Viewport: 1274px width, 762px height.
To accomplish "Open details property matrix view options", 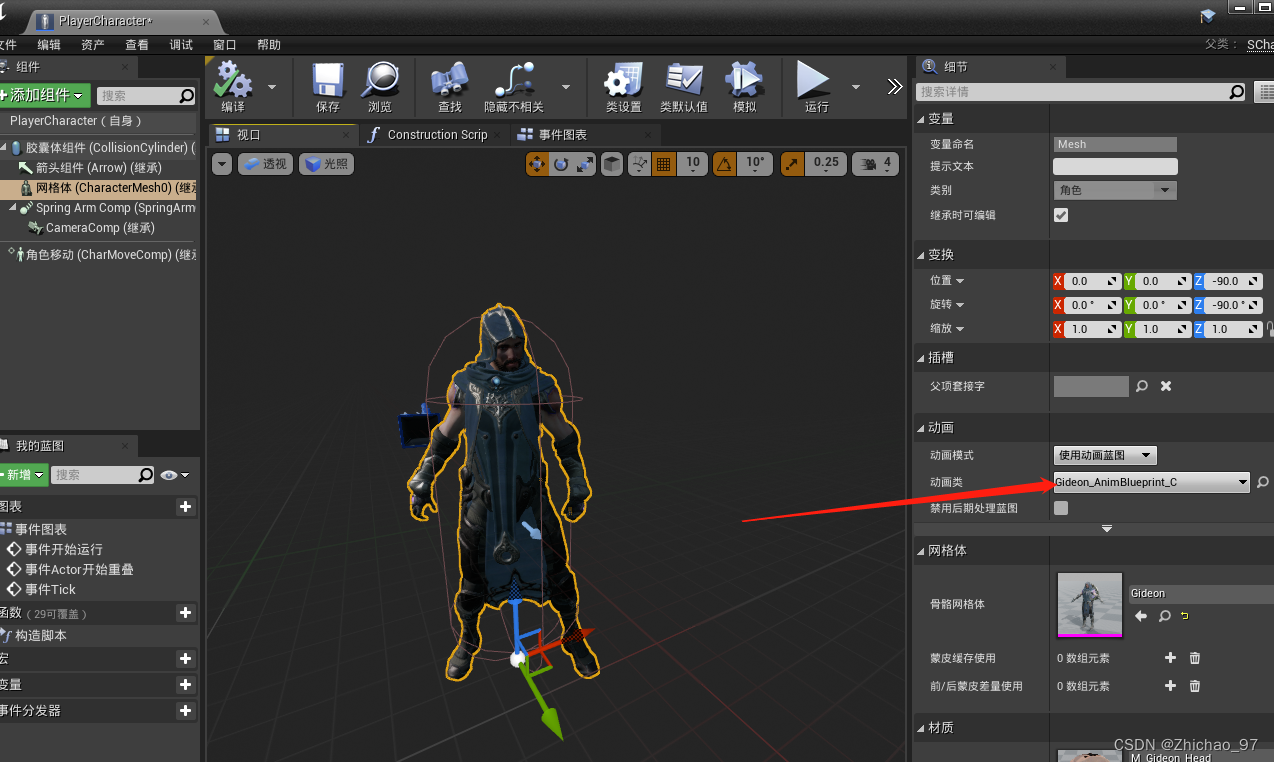I will click(x=1264, y=92).
